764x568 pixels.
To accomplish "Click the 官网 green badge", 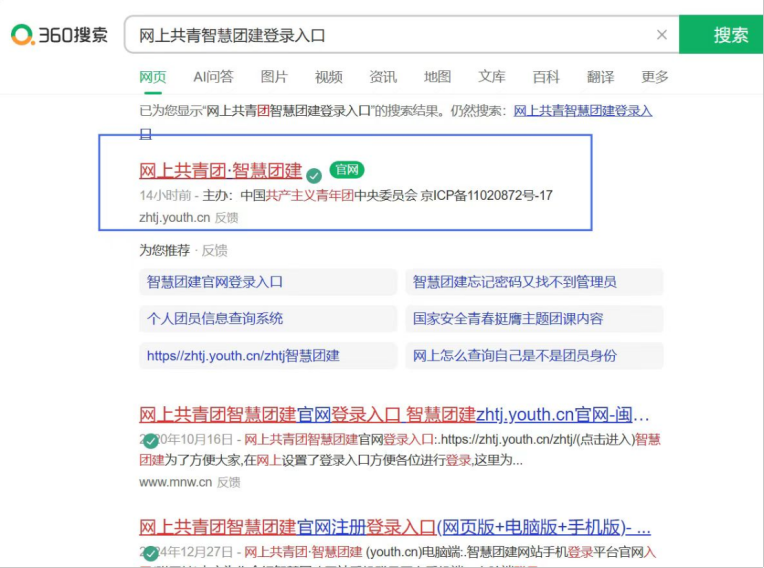I will [x=347, y=170].
